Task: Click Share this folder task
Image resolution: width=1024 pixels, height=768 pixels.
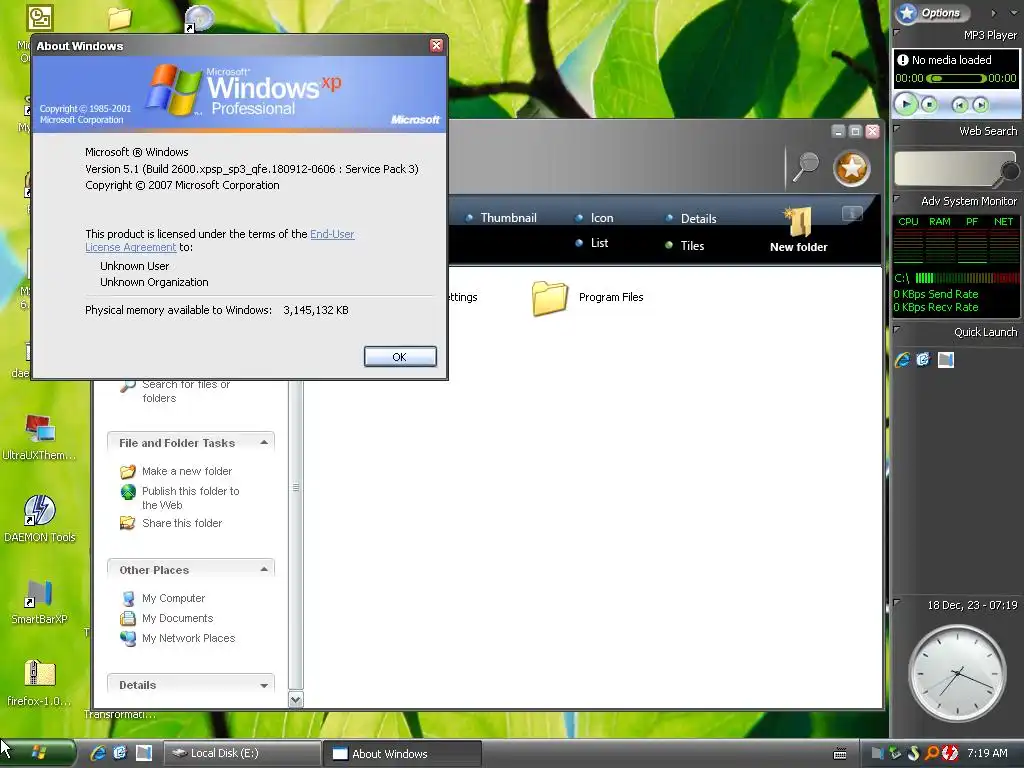Action: [171, 523]
